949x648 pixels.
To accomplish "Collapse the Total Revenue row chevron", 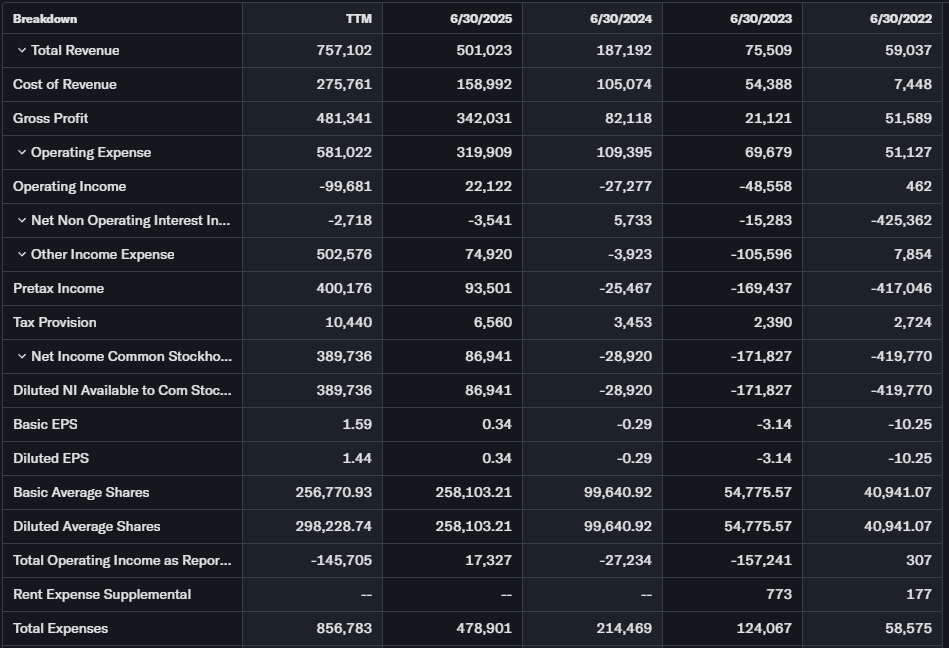I will pos(22,51).
